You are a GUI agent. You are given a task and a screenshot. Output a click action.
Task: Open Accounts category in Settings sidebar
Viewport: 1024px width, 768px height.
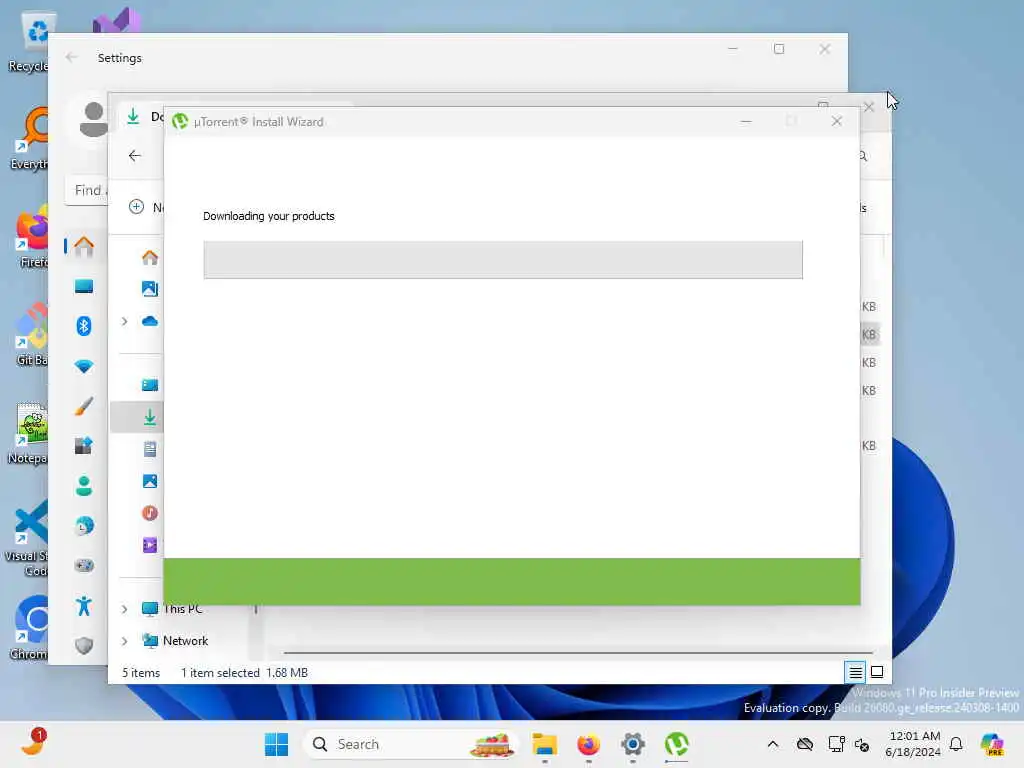click(84, 486)
